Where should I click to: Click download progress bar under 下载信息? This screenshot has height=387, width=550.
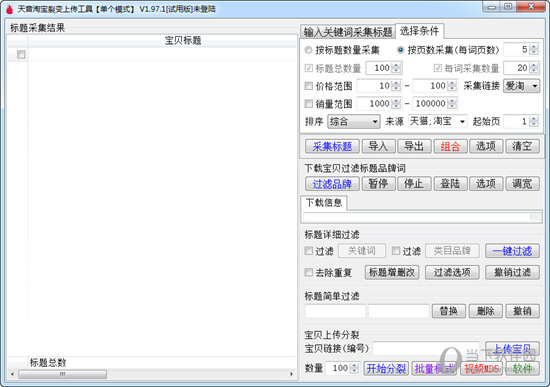(422, 217)
